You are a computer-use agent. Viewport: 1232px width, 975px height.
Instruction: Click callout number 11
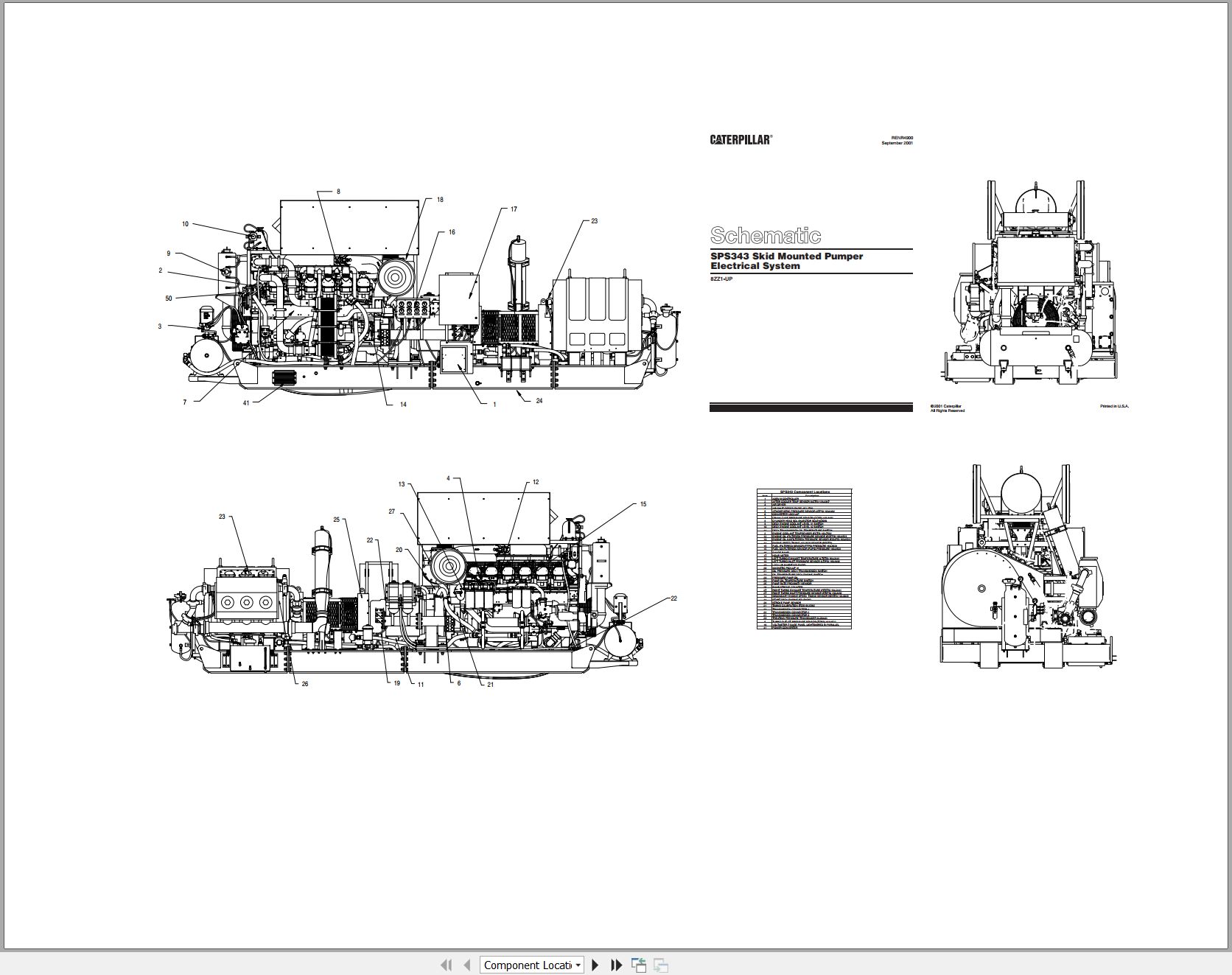(421, 685)
